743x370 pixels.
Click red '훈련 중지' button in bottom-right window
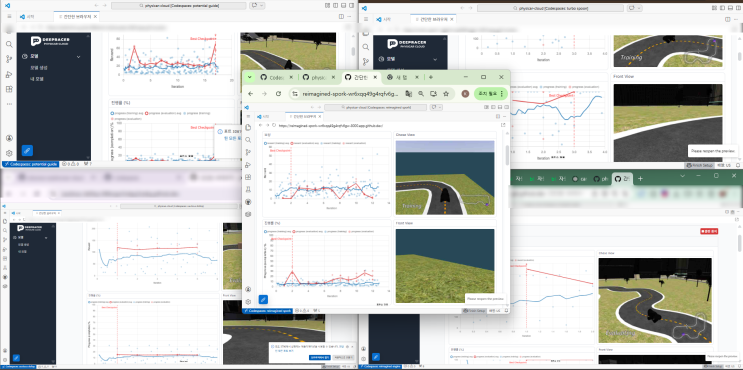[x=709, y=231]
